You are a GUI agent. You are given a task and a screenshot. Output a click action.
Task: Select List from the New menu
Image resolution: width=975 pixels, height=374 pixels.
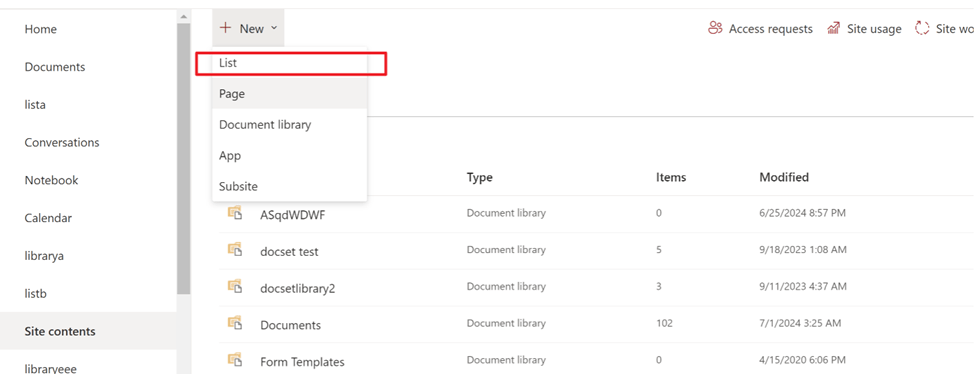(x=290, y=63)
